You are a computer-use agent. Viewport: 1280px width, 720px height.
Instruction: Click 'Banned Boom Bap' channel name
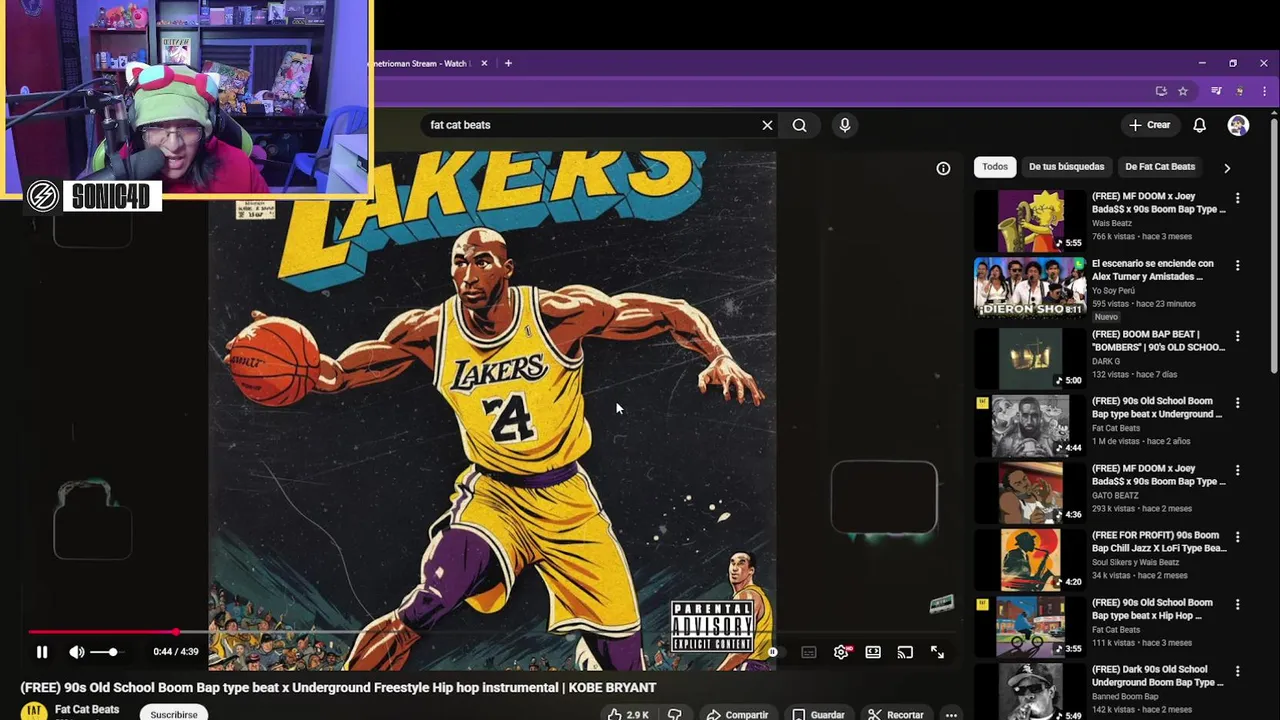tap(1125, 696)
